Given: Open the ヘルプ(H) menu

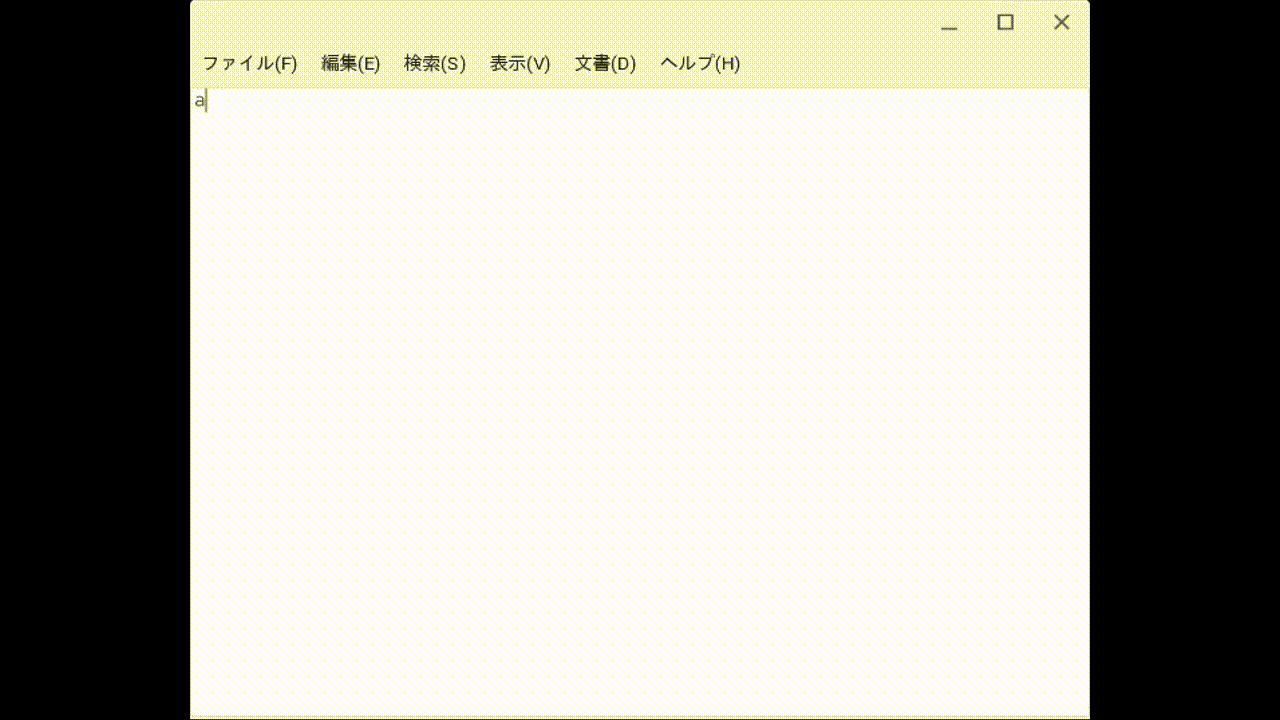Looking at the screenshot, I should click(700, 64).
